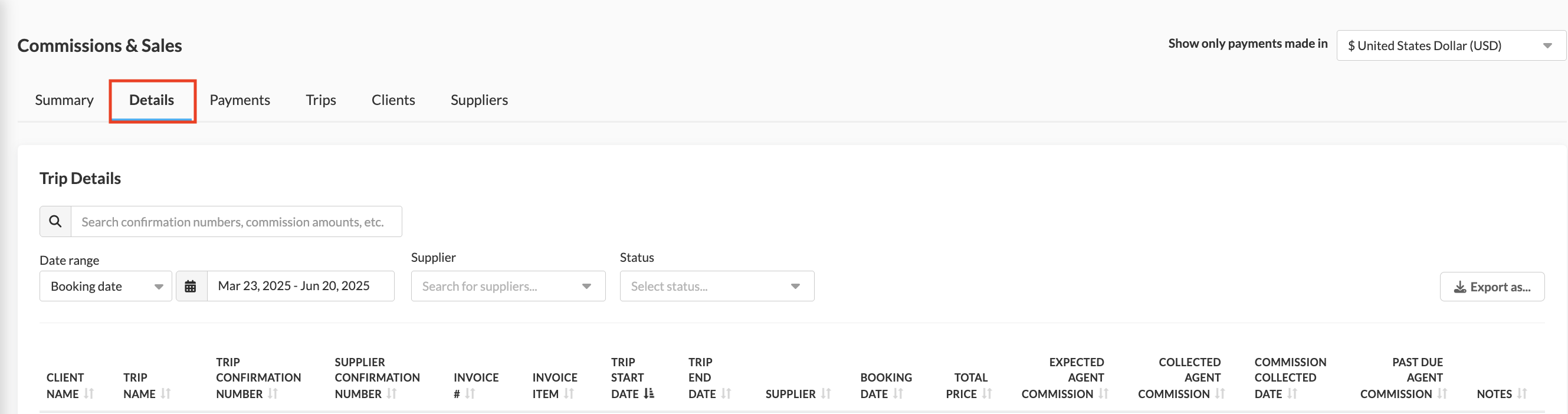The height and width of the screenshot is (414, 1568).
Task: Sort by Trip Confirmation Number icon
Action: click(x=273, y=394)
